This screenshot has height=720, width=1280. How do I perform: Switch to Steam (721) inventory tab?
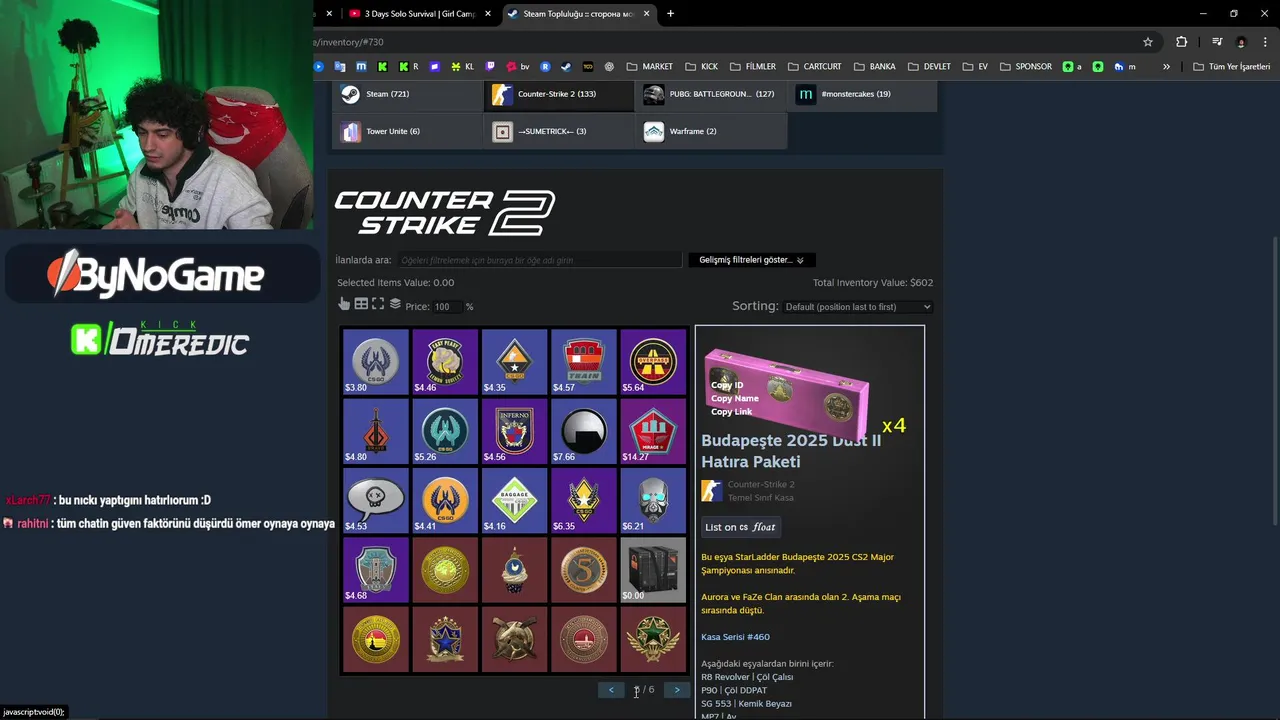click(408, 94)
